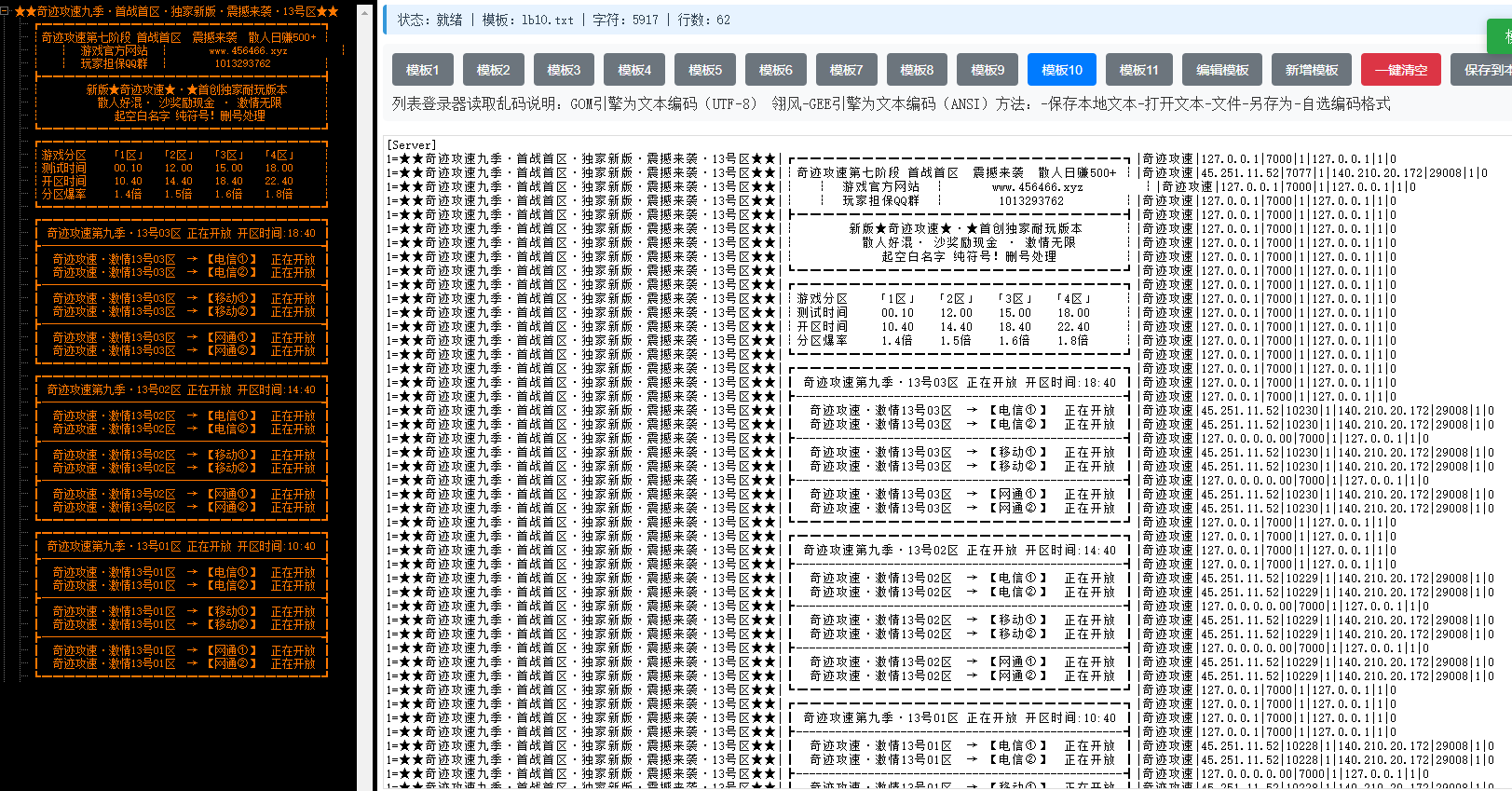Click 新增模板 to add a template
1512x791 pixels.
[x=1311, y=70]
